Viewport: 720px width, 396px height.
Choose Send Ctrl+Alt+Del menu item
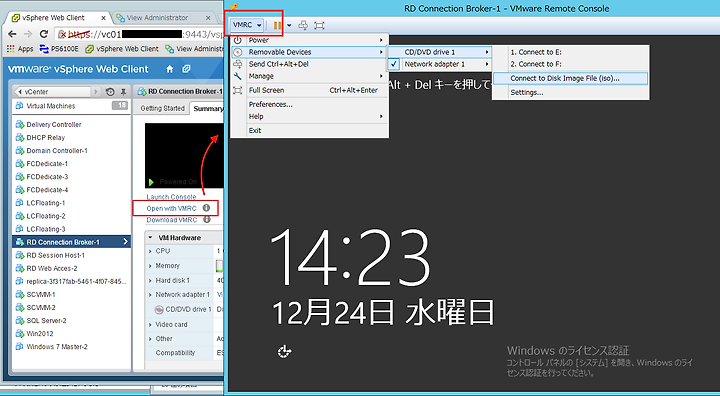click(x=309, y=64)
